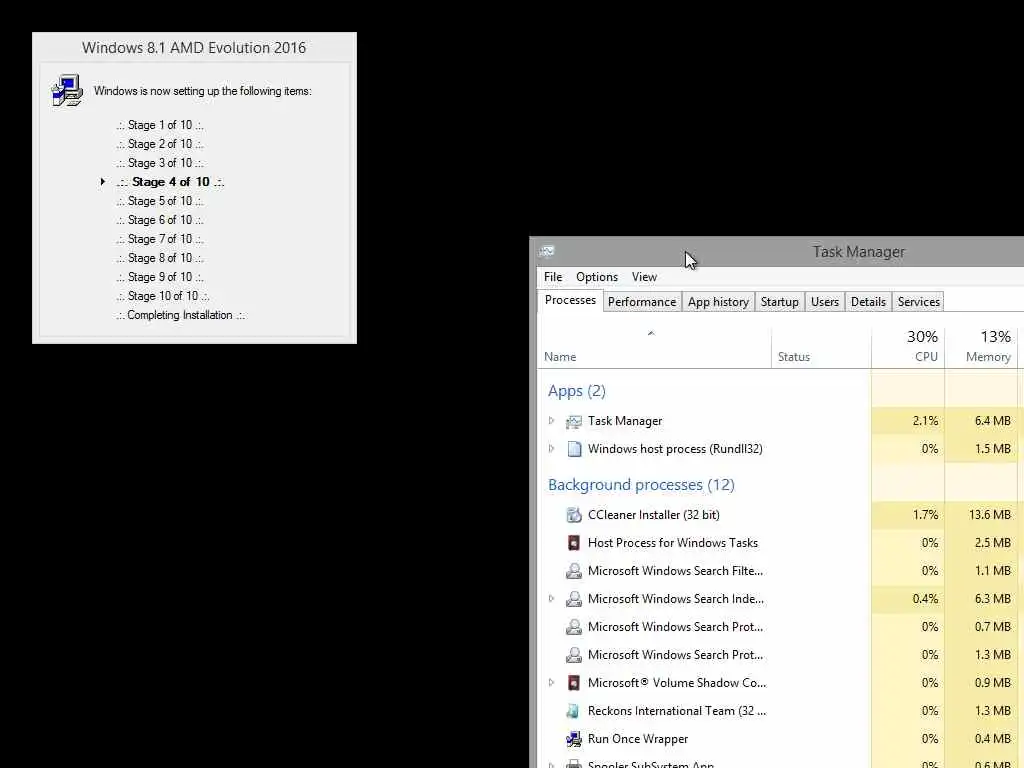The image size is (1024, 768).
Task: Switch to the App history tab
Action: click(718, 302)
